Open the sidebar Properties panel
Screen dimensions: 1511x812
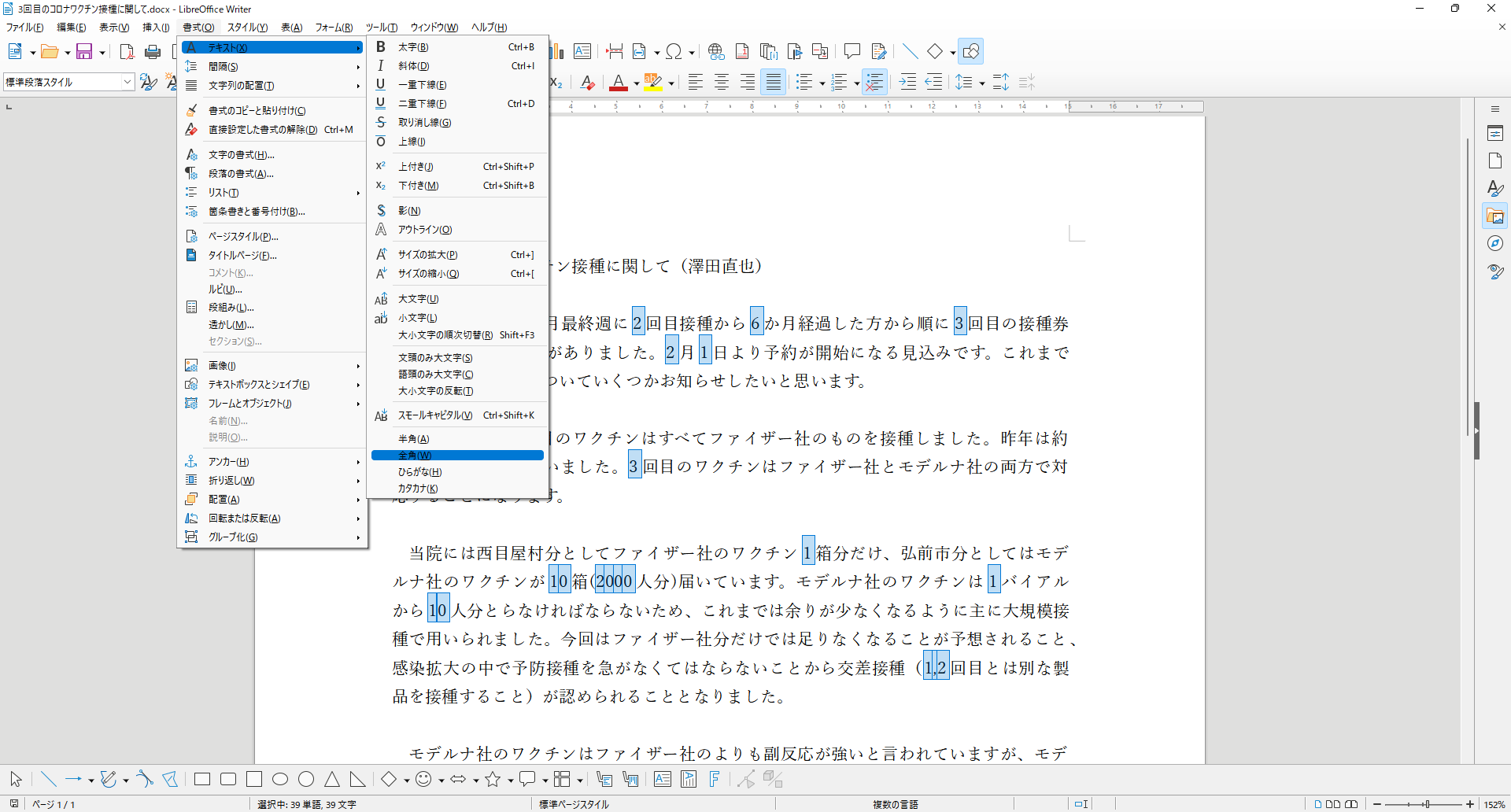tap(1495, 134)
